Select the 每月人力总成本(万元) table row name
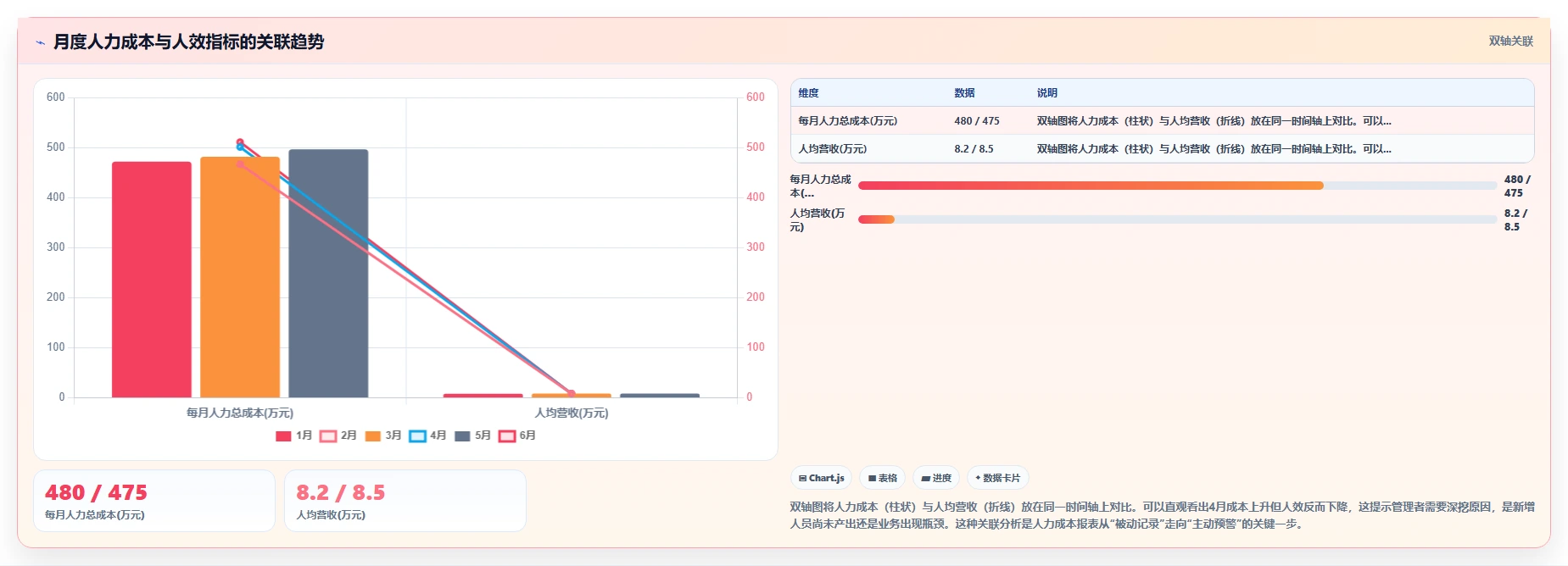The image size is (1568, 566). click(x=847, y=121)
